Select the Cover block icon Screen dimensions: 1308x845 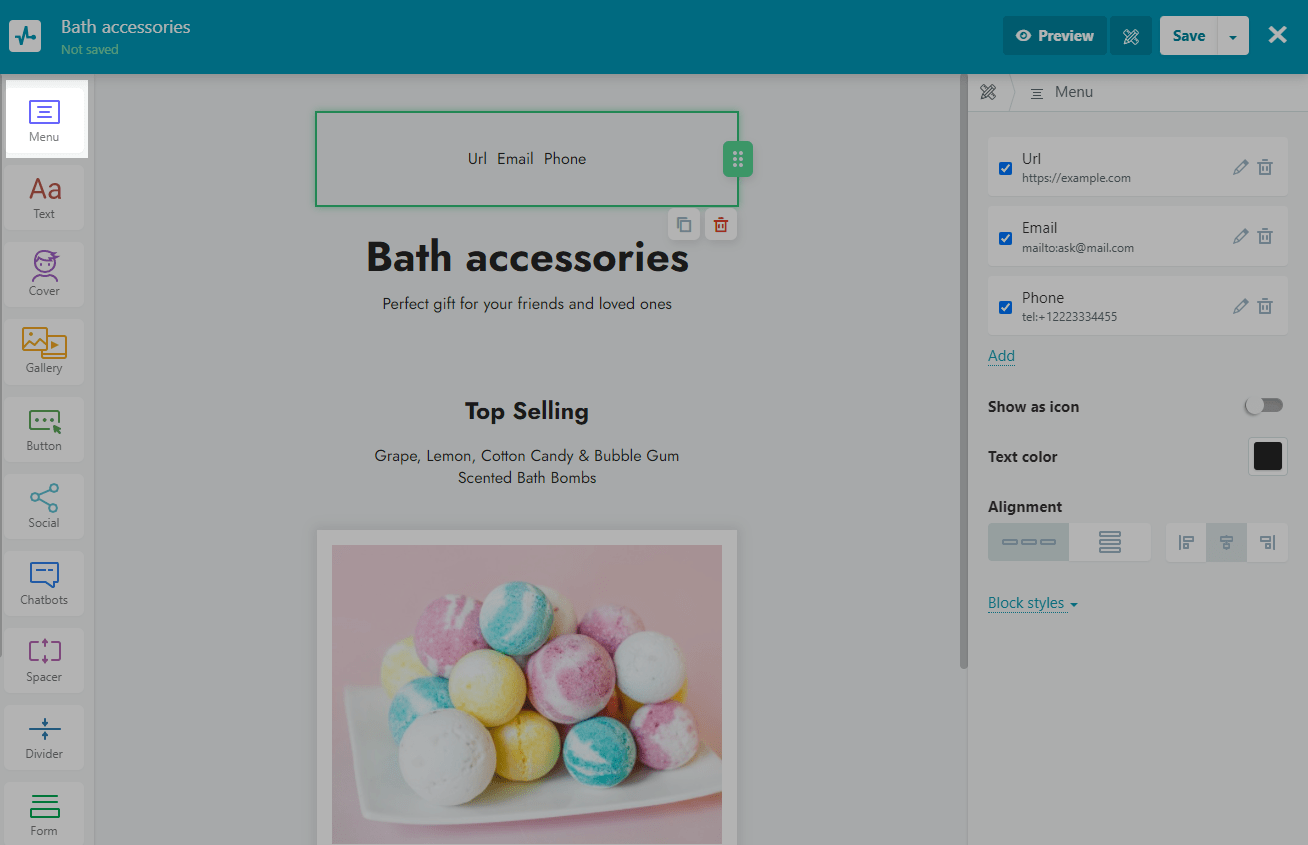coord(44,274)
